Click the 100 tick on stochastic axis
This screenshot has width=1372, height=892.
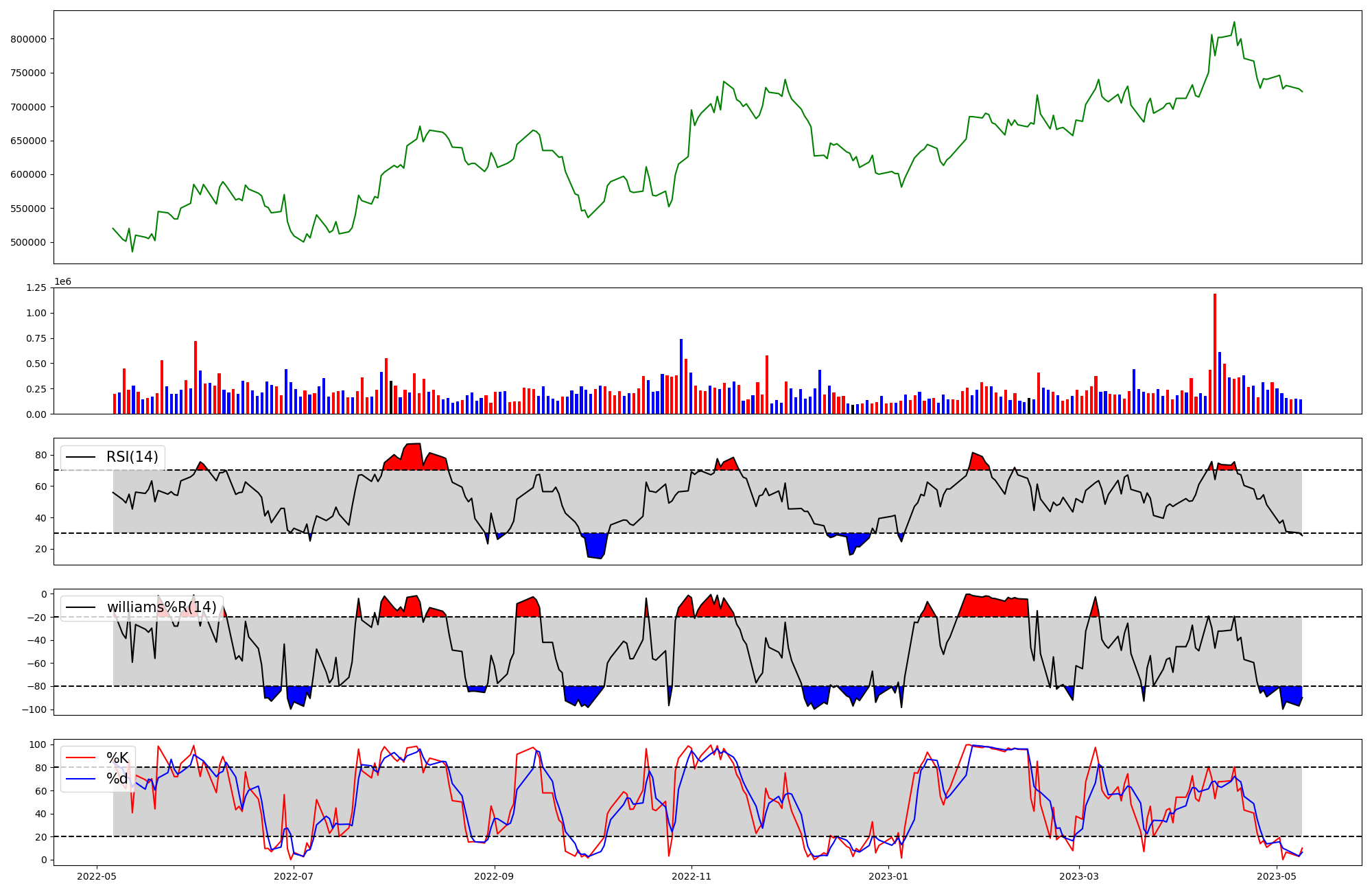click(38, 744)
